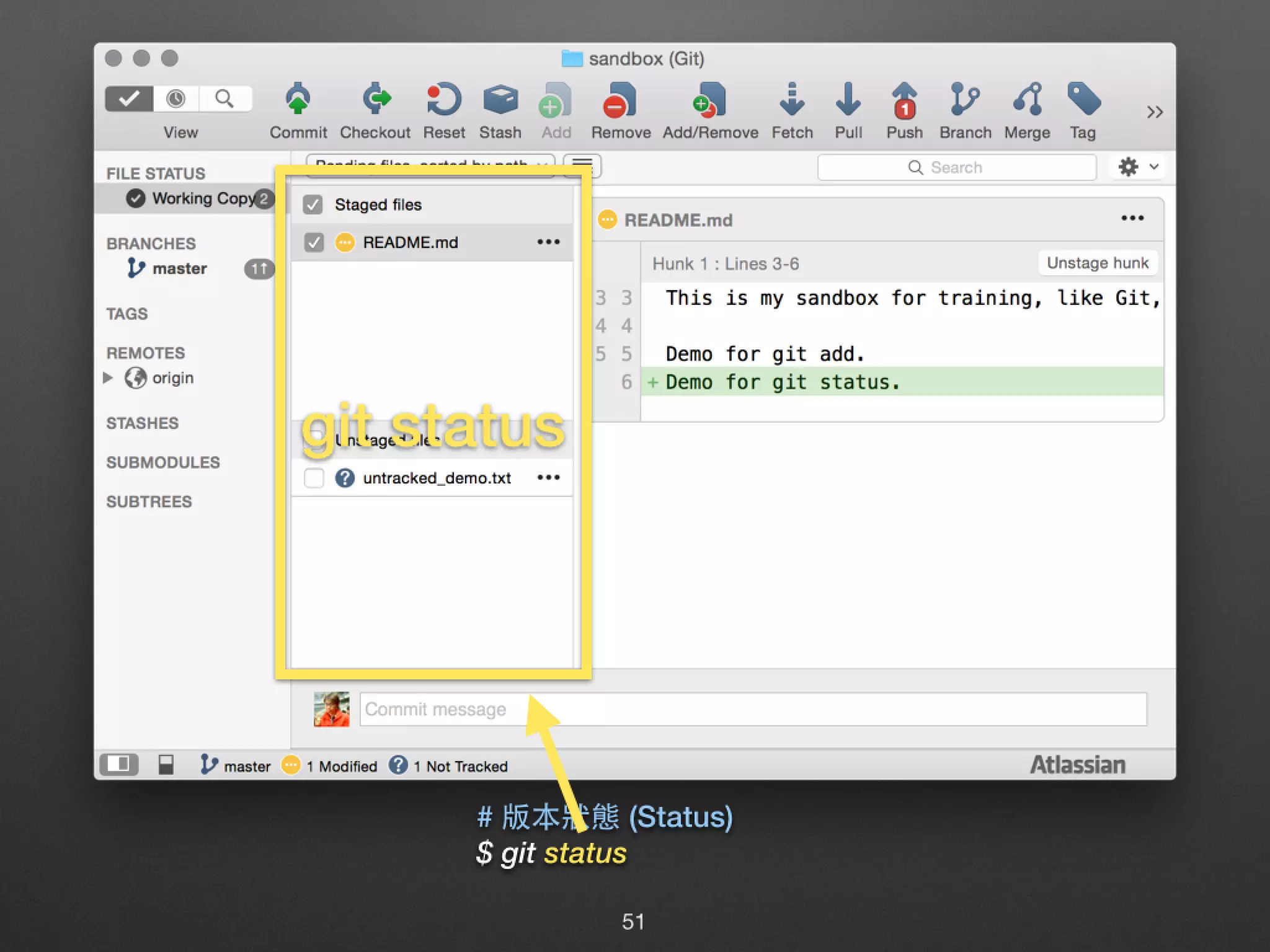
Task: Toggle the Staged files checkbox
Action: pos(313,205)
